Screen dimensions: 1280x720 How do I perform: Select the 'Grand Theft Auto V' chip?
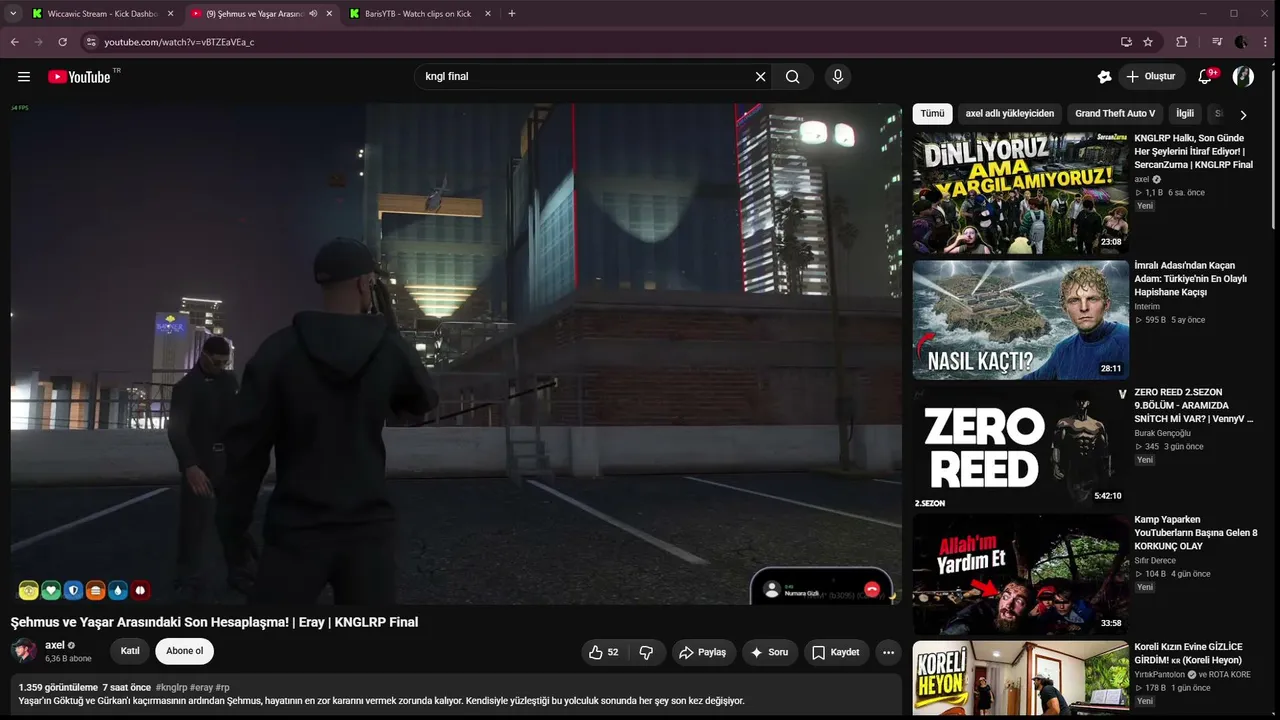[x=1115, y=114]
